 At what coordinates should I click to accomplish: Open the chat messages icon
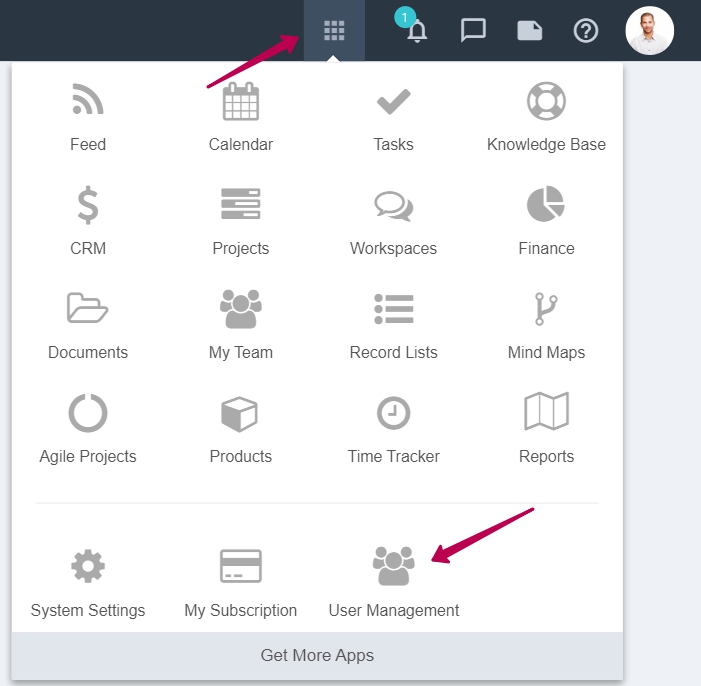(473, 30)
